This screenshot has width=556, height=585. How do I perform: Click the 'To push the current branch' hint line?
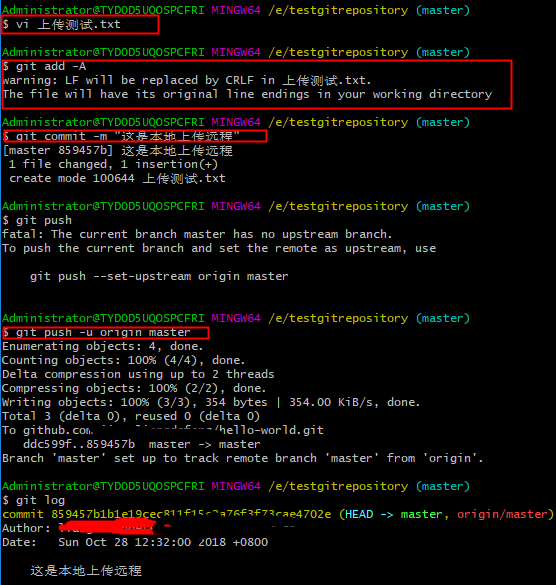tap(219, 248)
